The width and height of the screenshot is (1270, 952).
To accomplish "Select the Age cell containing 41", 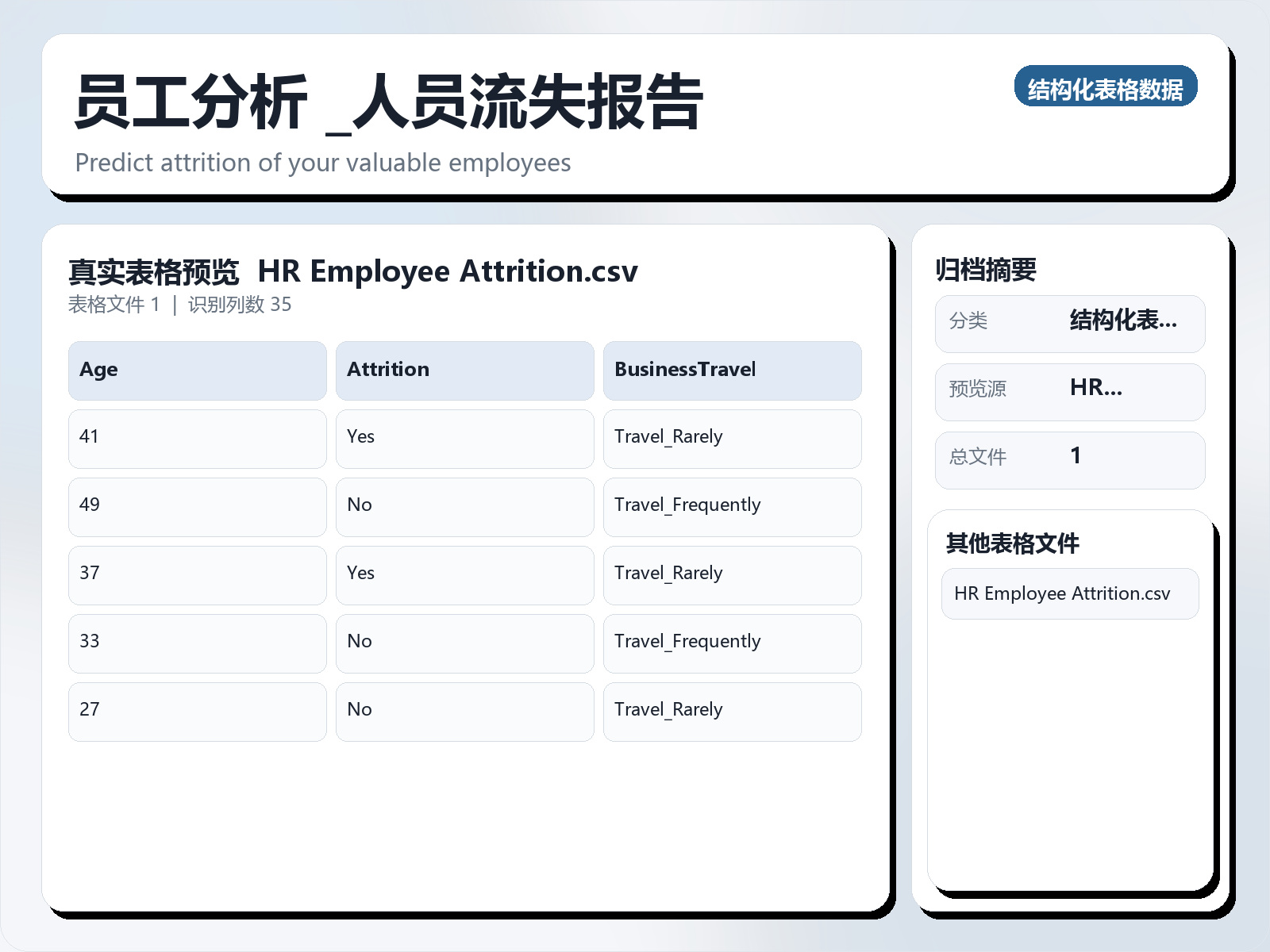I will pyautogui.click(x=197, y=439).
